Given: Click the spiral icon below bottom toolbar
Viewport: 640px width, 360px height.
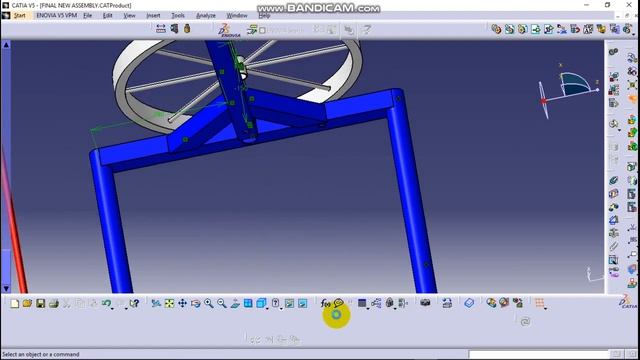Looking at the screenshot, I should [x=525, y=322].
